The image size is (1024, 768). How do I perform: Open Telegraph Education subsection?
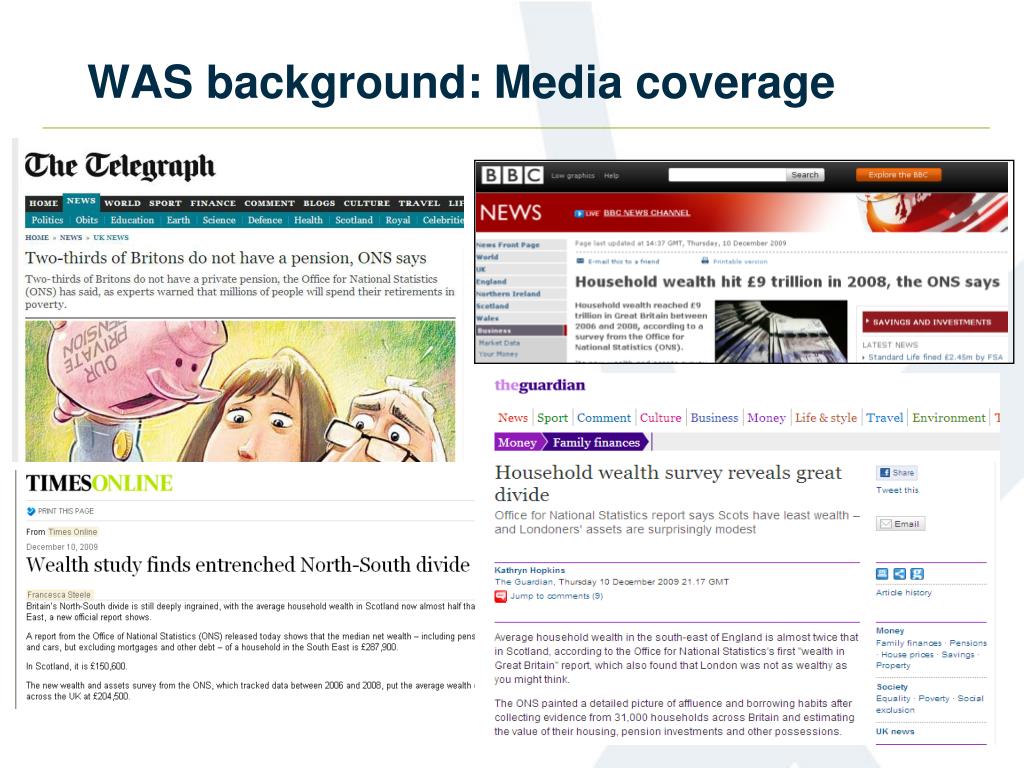[132, 220]
